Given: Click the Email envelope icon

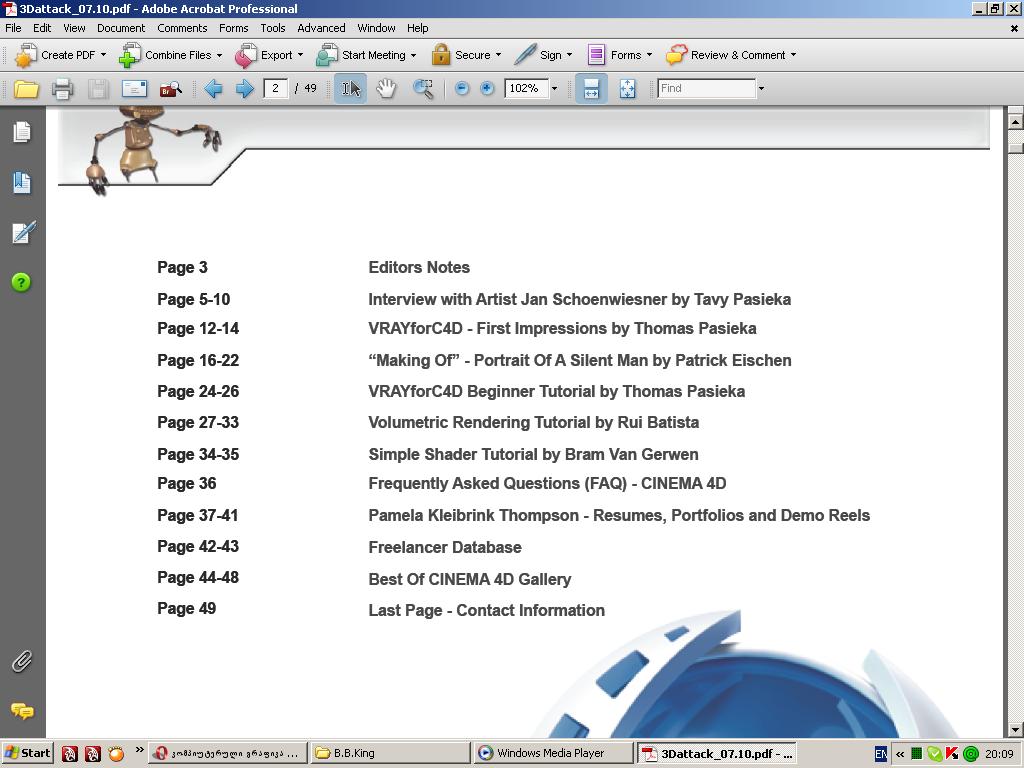Looking at the screenshot, I should point(134,89).
